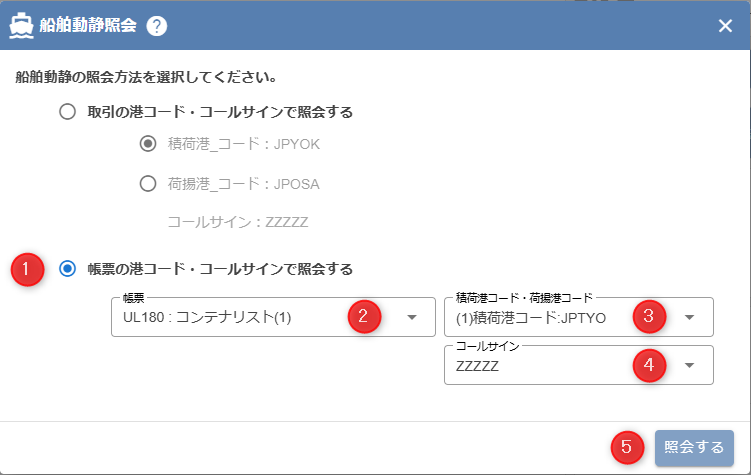Viewport: 751px width, 475px height.
Task: Click the ship icon in the title bar
Action: click(21, 26)
